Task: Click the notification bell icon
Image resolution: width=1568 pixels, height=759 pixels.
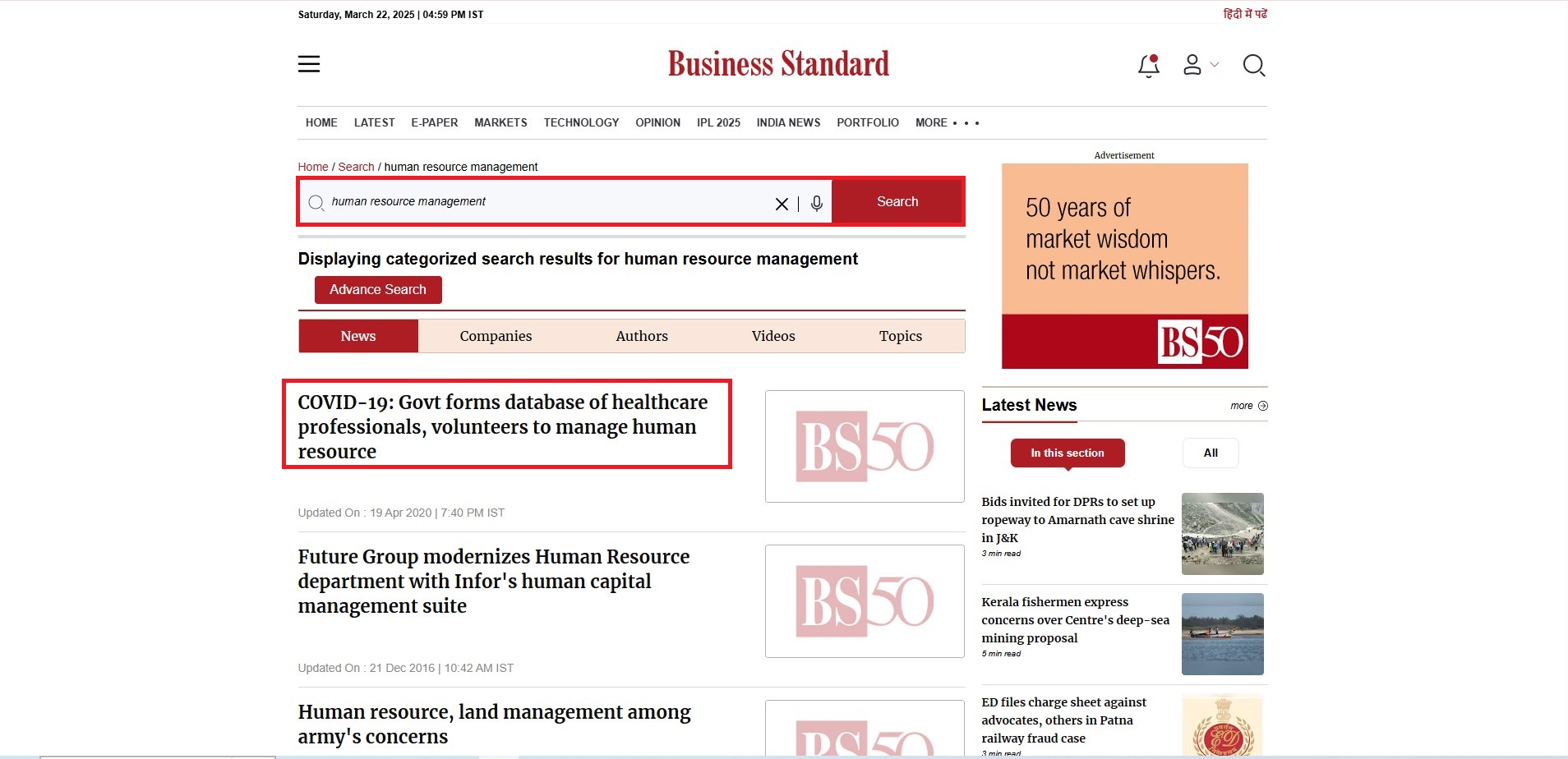Action: pos(1148,66)
